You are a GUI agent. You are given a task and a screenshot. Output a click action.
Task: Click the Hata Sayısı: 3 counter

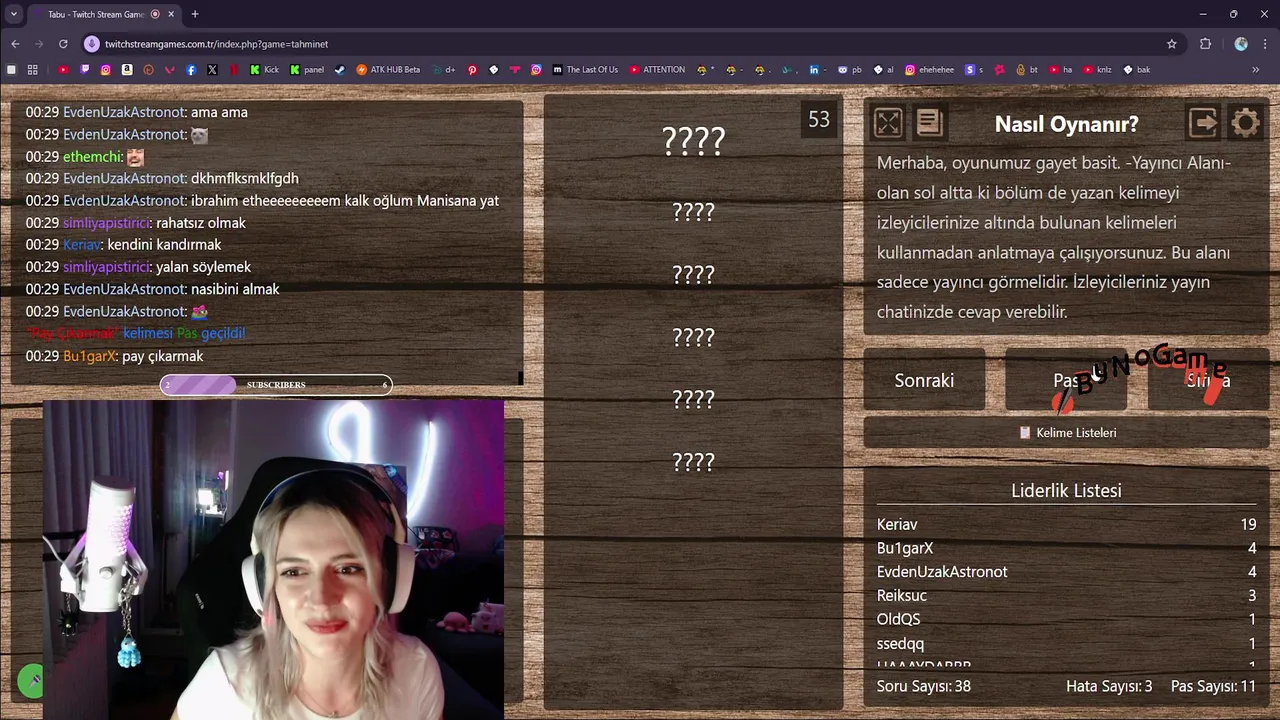point(1109,686)
